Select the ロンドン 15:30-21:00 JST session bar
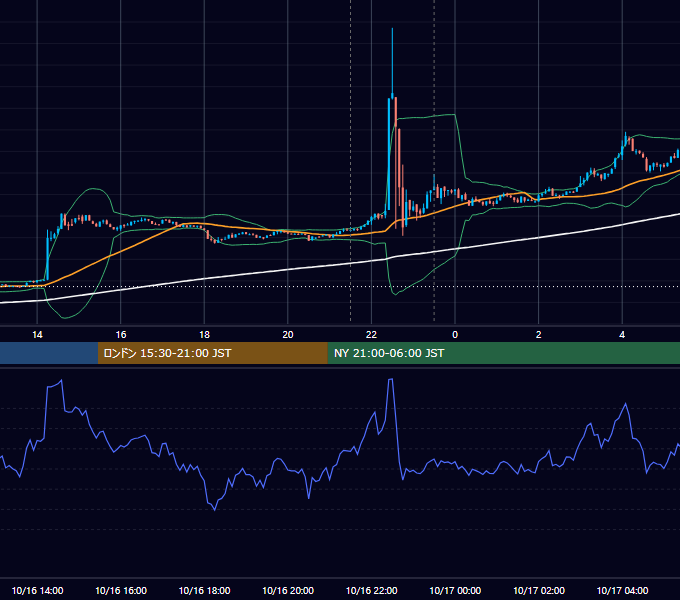The height and width of the screenshot is (600, 680). [x=212, y=353]
